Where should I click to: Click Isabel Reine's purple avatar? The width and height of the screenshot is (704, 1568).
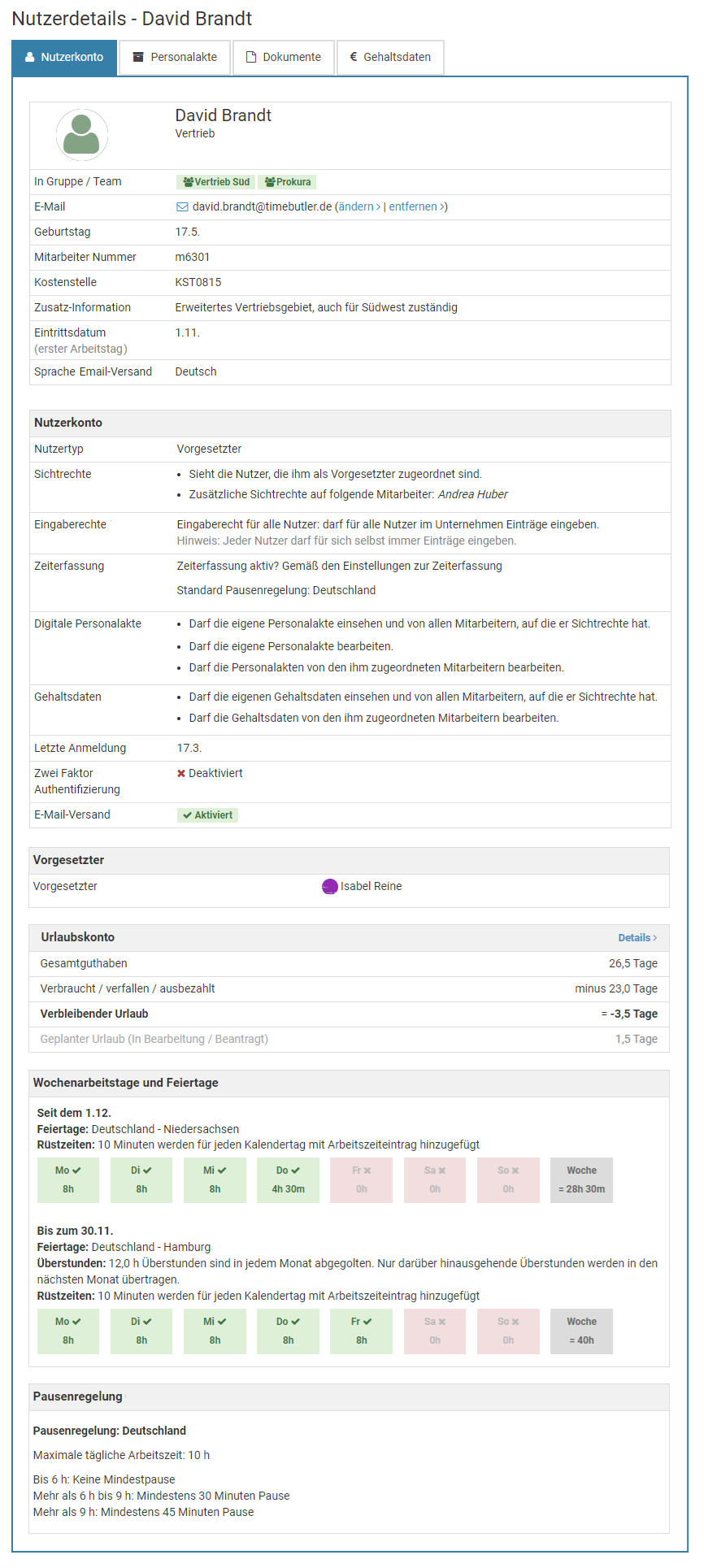(x=329, y=887)
